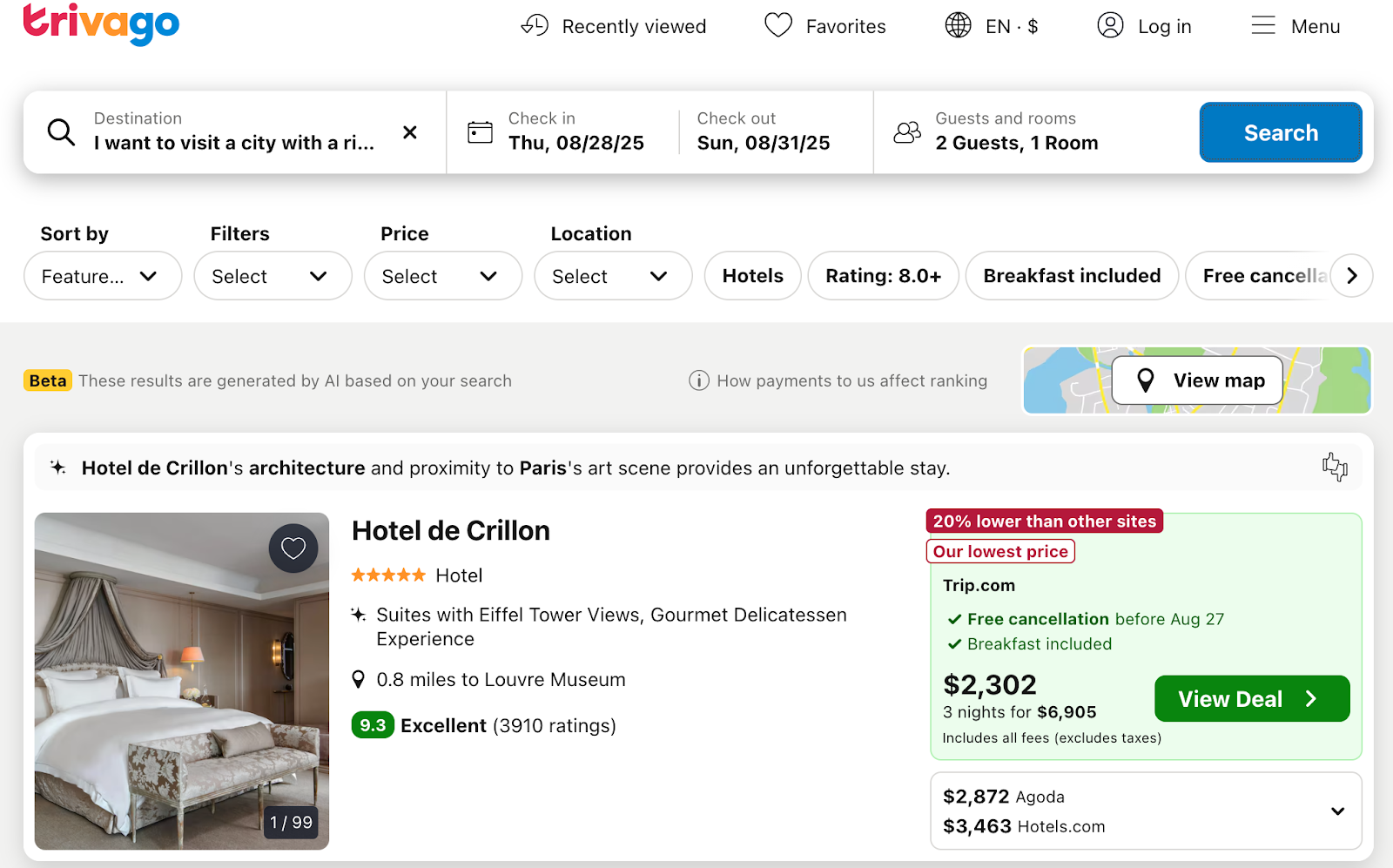This screenshot has width=1393, height=868.
Task: Click View map button
Action: coord(1198,380)
